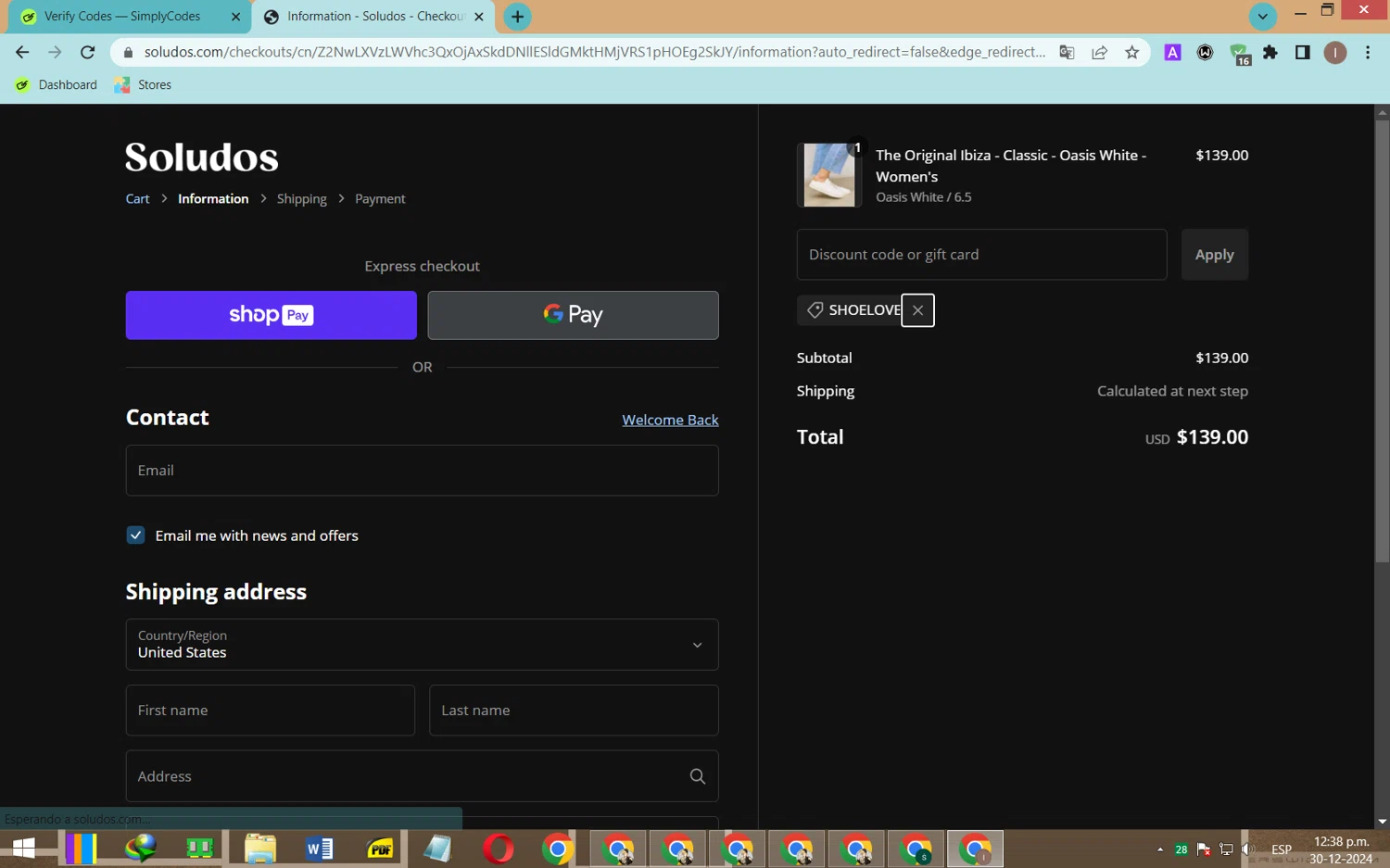Reload the Soludos checkout page
This screenshot has width=1390, height=868.
pyautogui.click(x=87, y=52)
